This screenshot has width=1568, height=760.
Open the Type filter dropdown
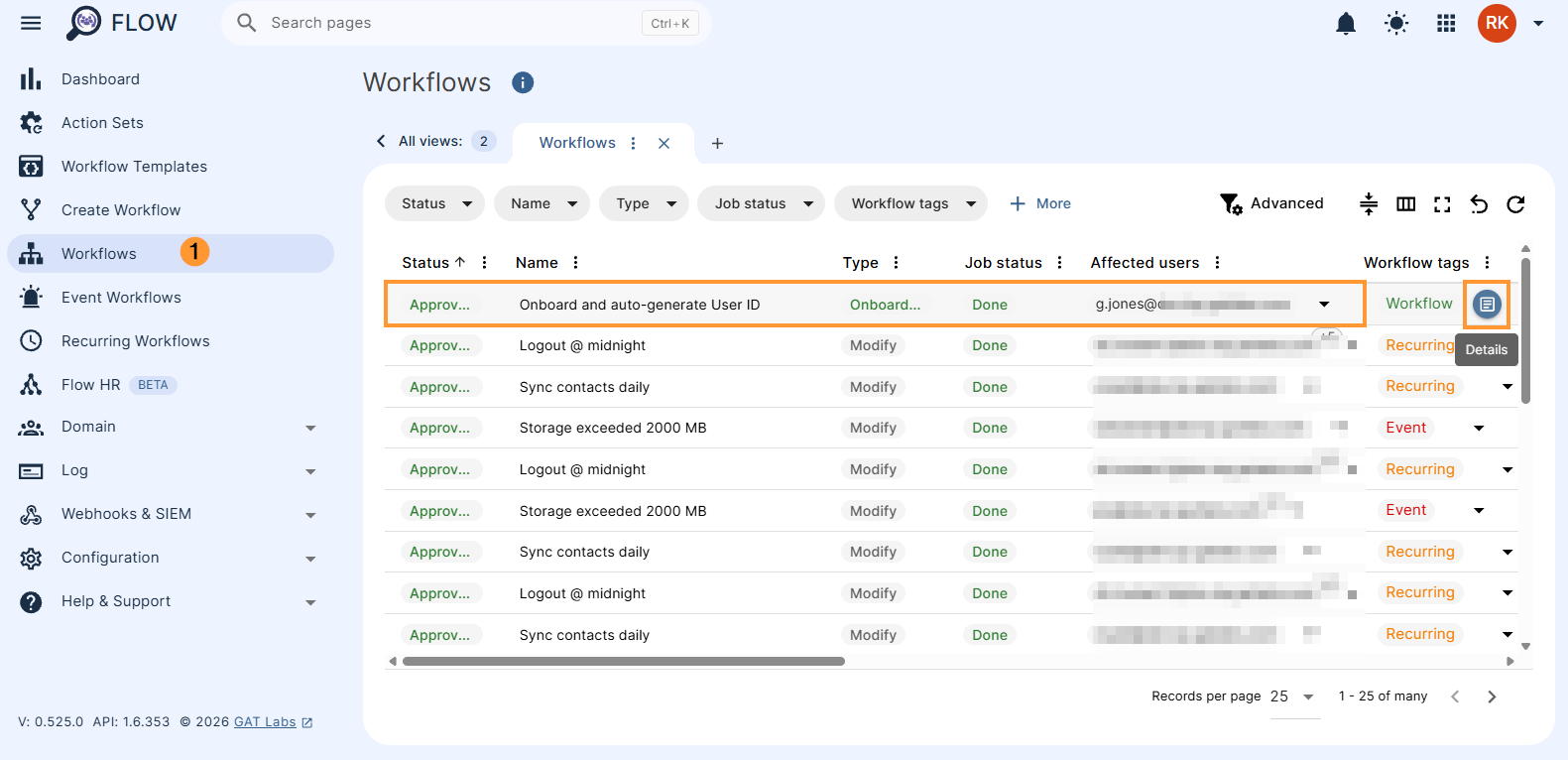coord(644,203)
